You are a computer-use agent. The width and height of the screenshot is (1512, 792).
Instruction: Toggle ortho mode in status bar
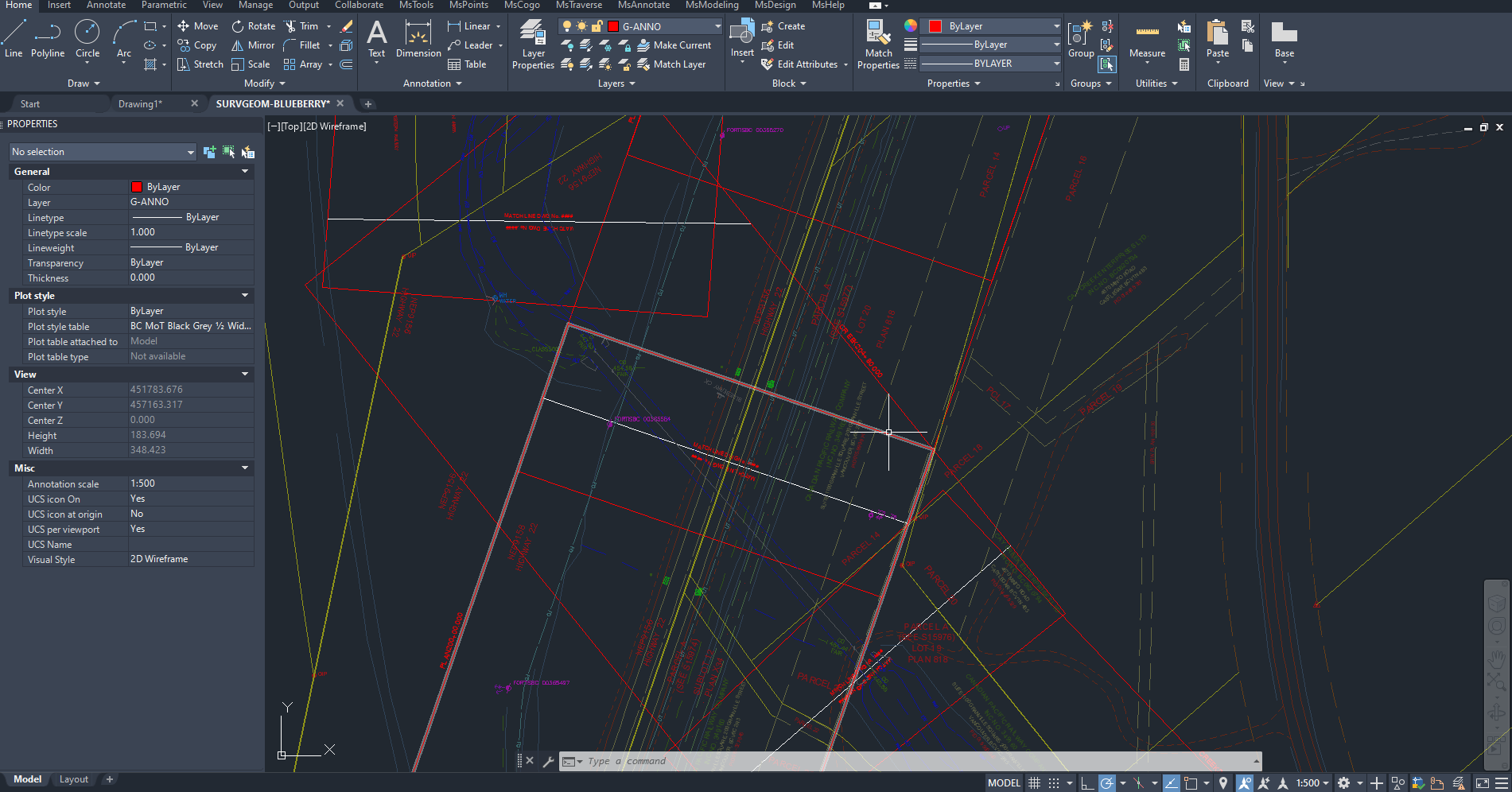[x=1086, y=783]
